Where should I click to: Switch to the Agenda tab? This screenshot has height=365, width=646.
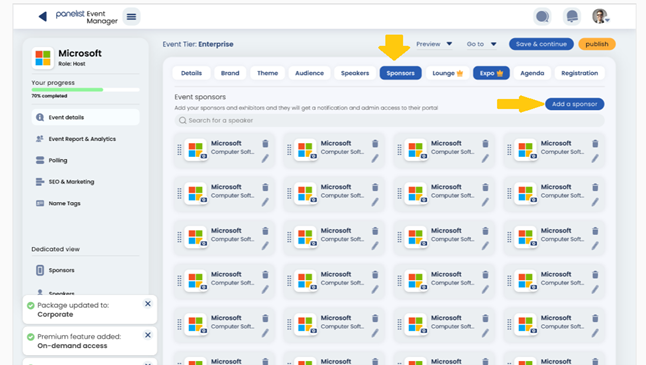pos(532,73)
